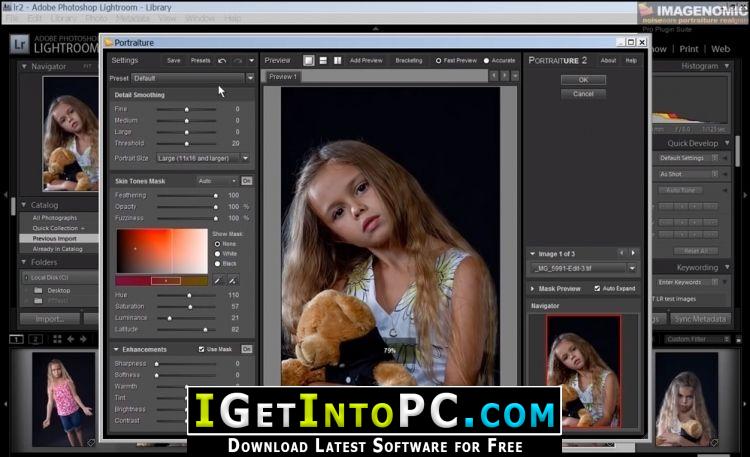Viewport: 750px width, 457px height.
Task: Collapse the Lightroom top panel arrow
Action: click(x=375, y=29)
